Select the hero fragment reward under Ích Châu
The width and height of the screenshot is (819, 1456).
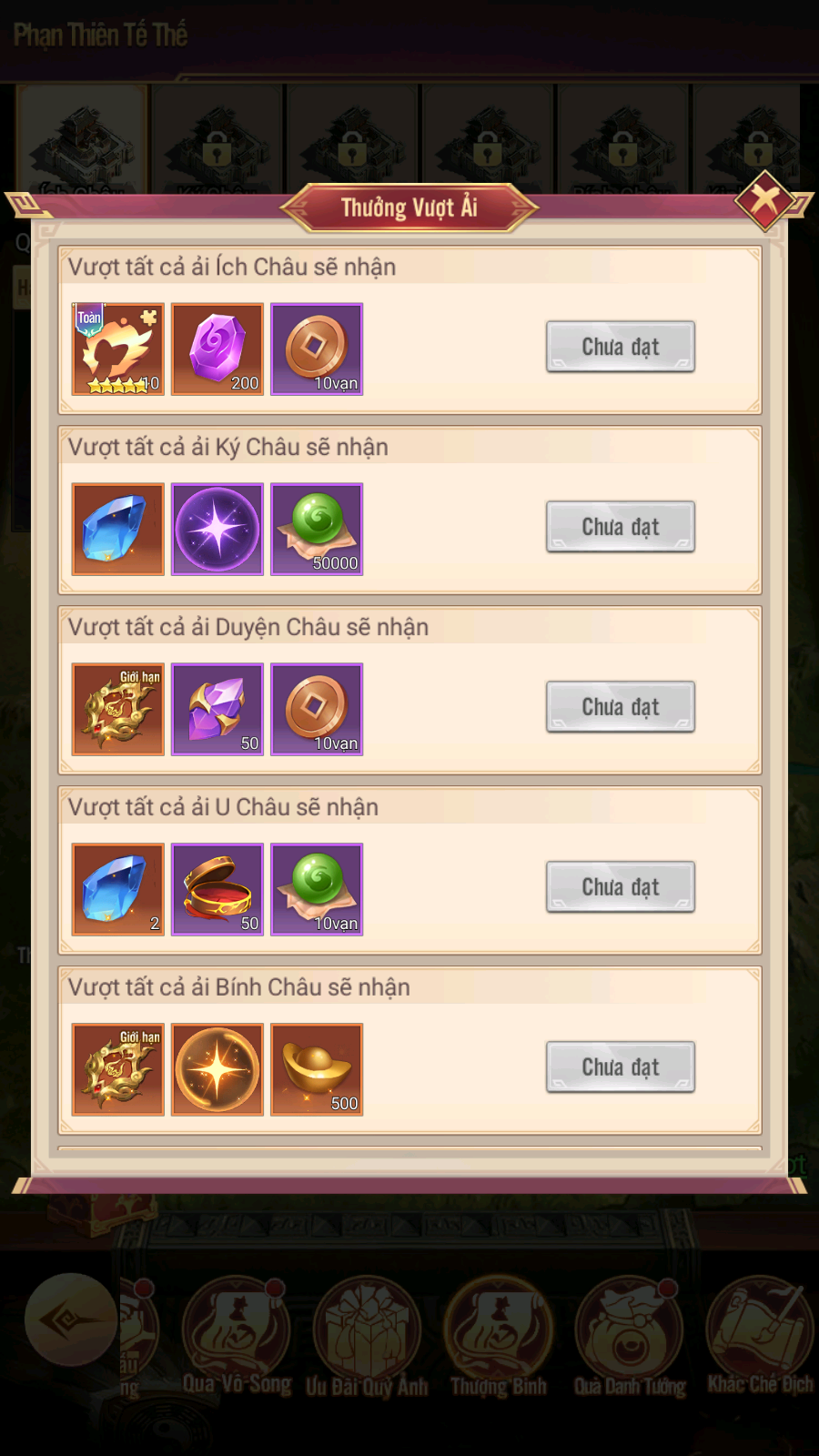(x=118, y=349)
